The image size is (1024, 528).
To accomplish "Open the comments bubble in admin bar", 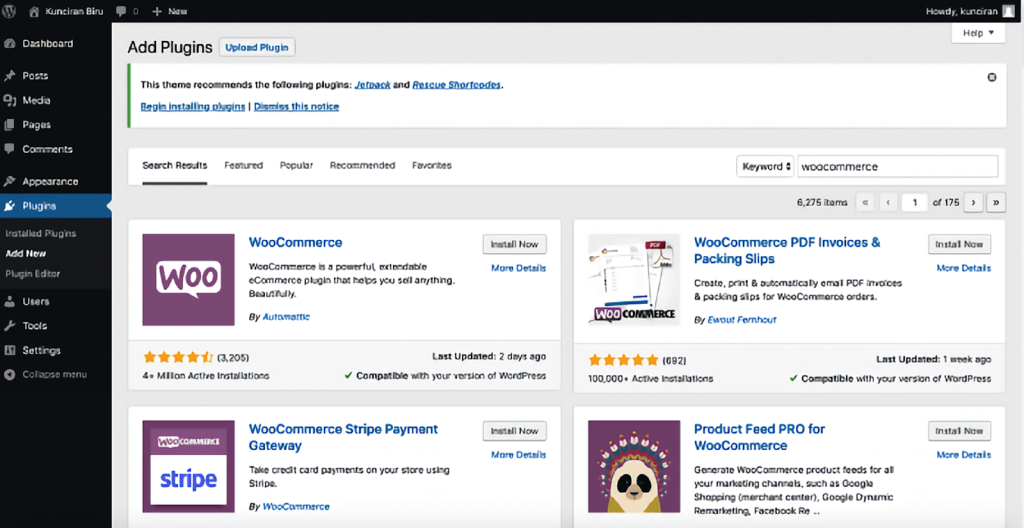I will 121,11.
